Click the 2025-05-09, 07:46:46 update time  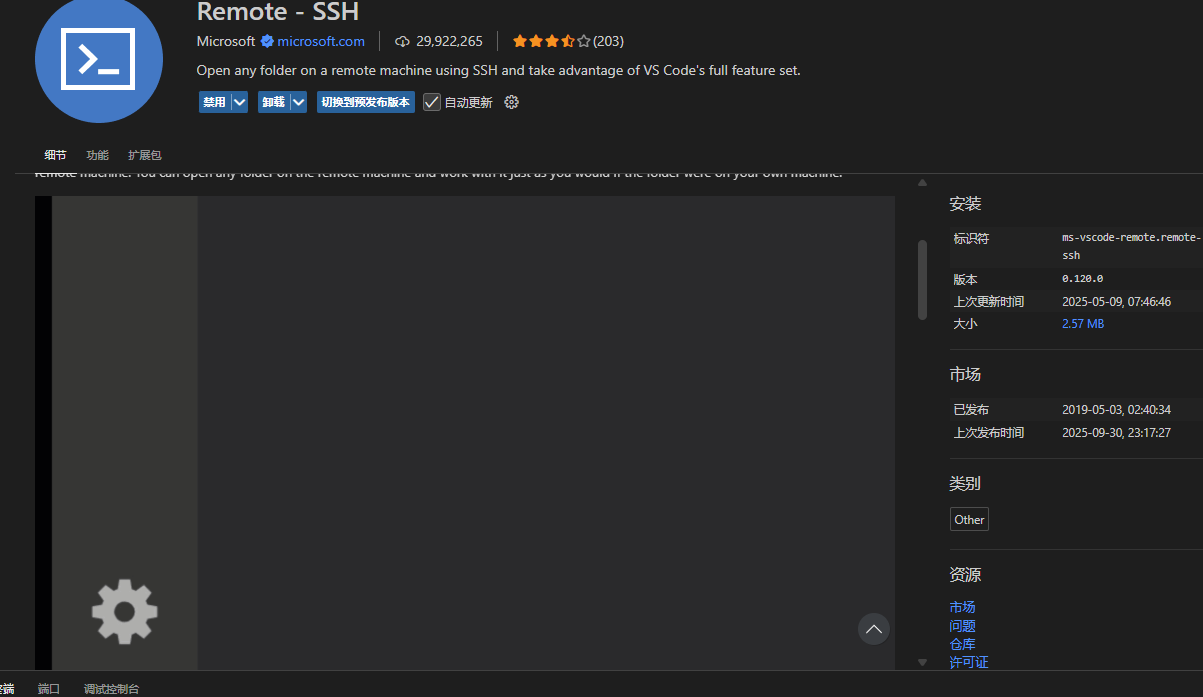click(1116, 301)
